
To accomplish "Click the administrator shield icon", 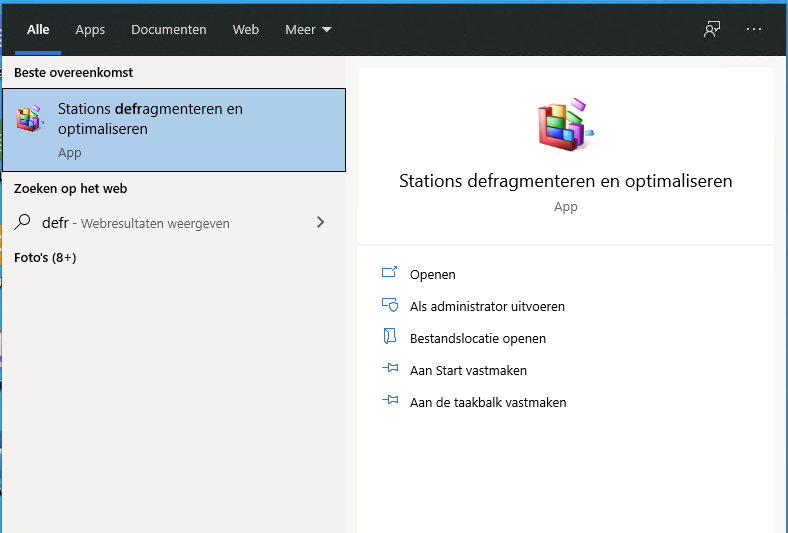I will click(x=389, y=305).
